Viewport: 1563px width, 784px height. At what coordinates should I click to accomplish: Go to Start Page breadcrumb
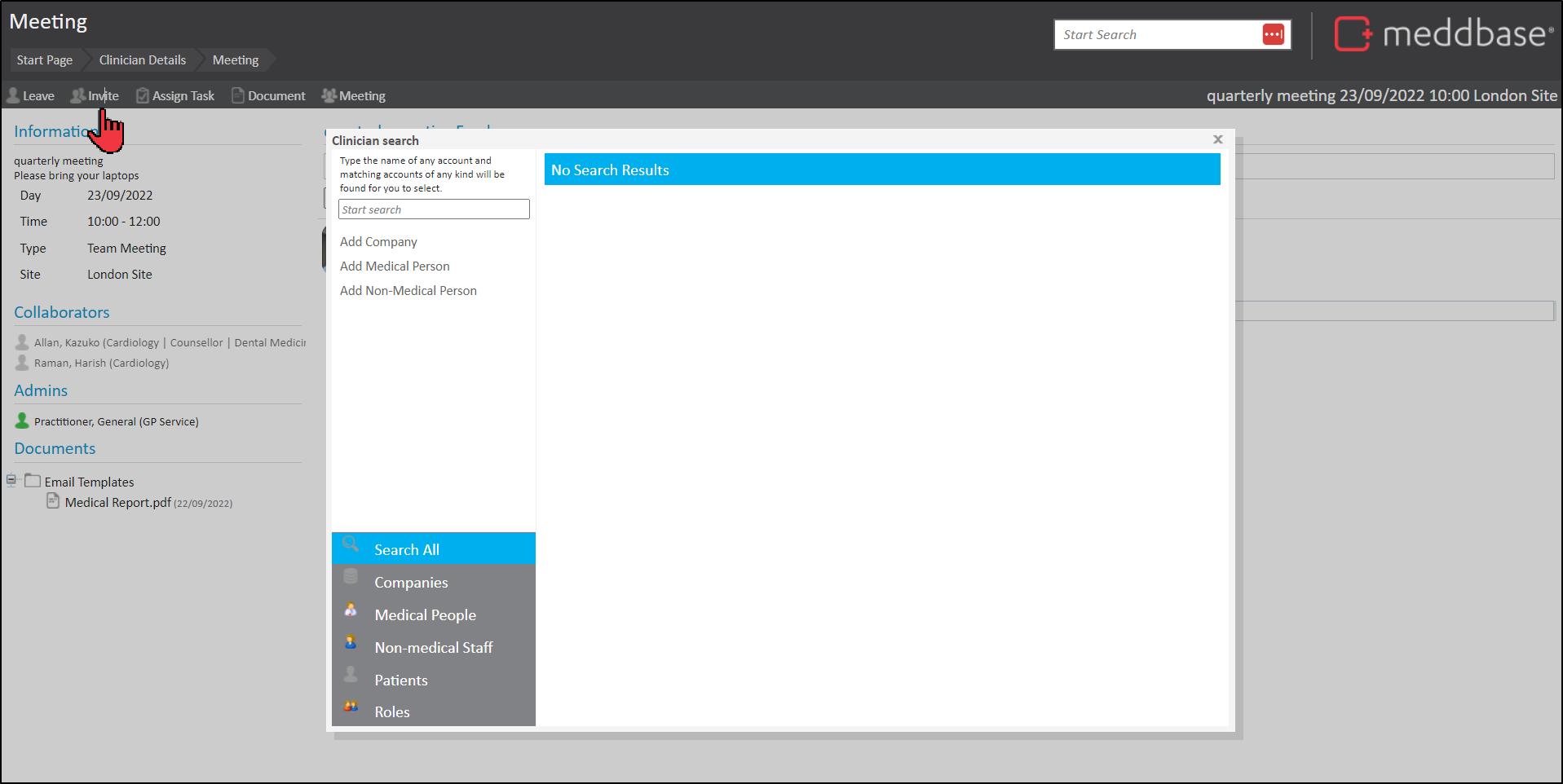pos(45,60)
